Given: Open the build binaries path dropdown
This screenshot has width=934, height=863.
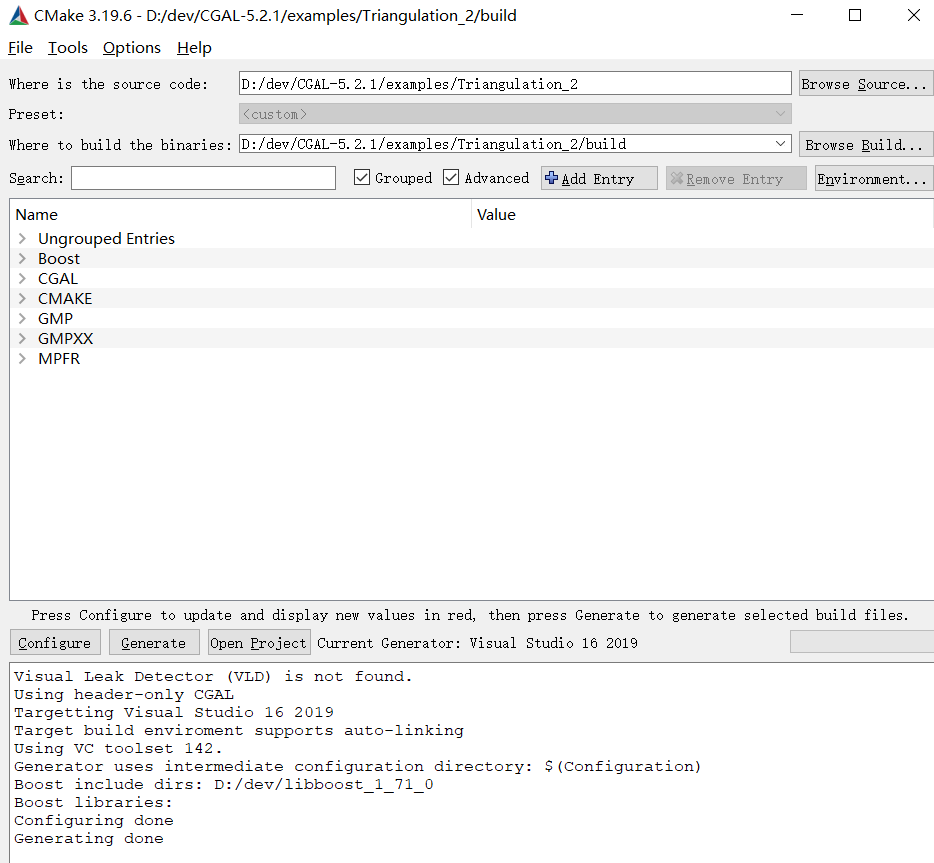Looking at the screenshot, I should pyautogui.click(x=780, y=143).
